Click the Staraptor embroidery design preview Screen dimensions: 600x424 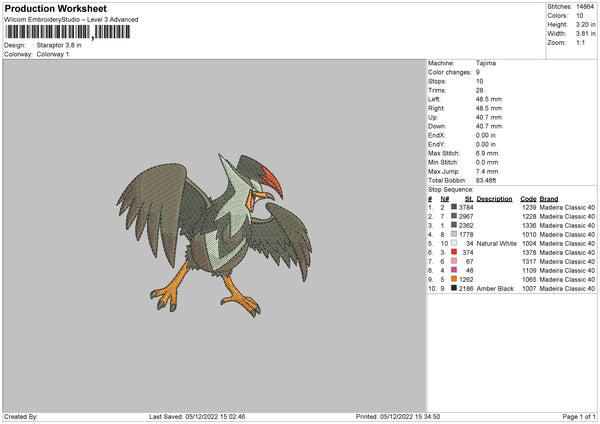214,235
